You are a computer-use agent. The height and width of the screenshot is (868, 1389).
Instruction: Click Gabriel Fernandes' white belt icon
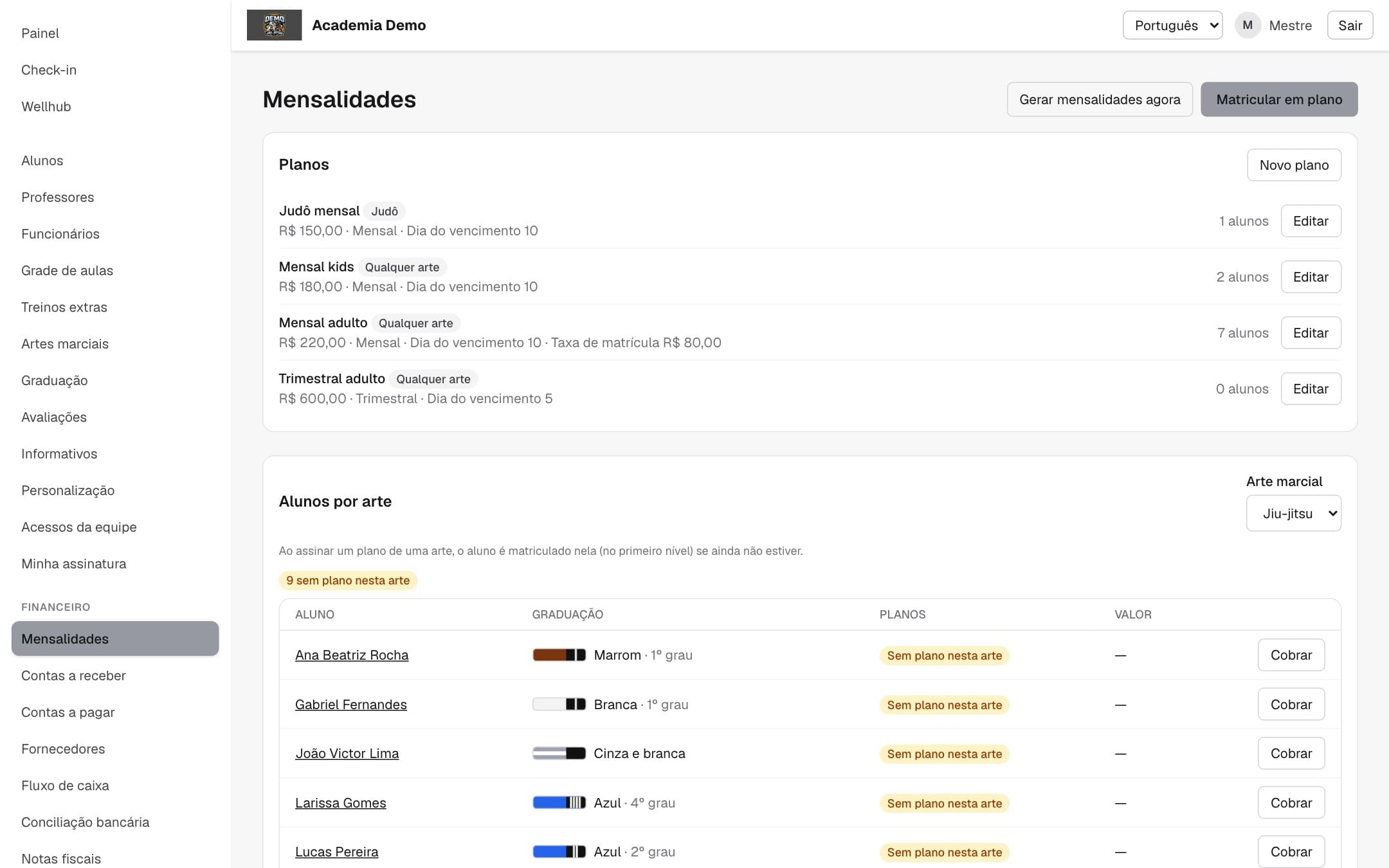(559, 704)
